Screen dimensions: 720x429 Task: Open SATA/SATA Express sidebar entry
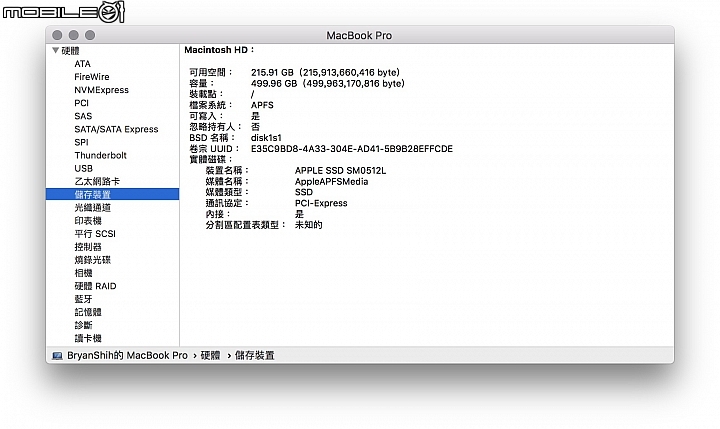(x=116, y=129)
